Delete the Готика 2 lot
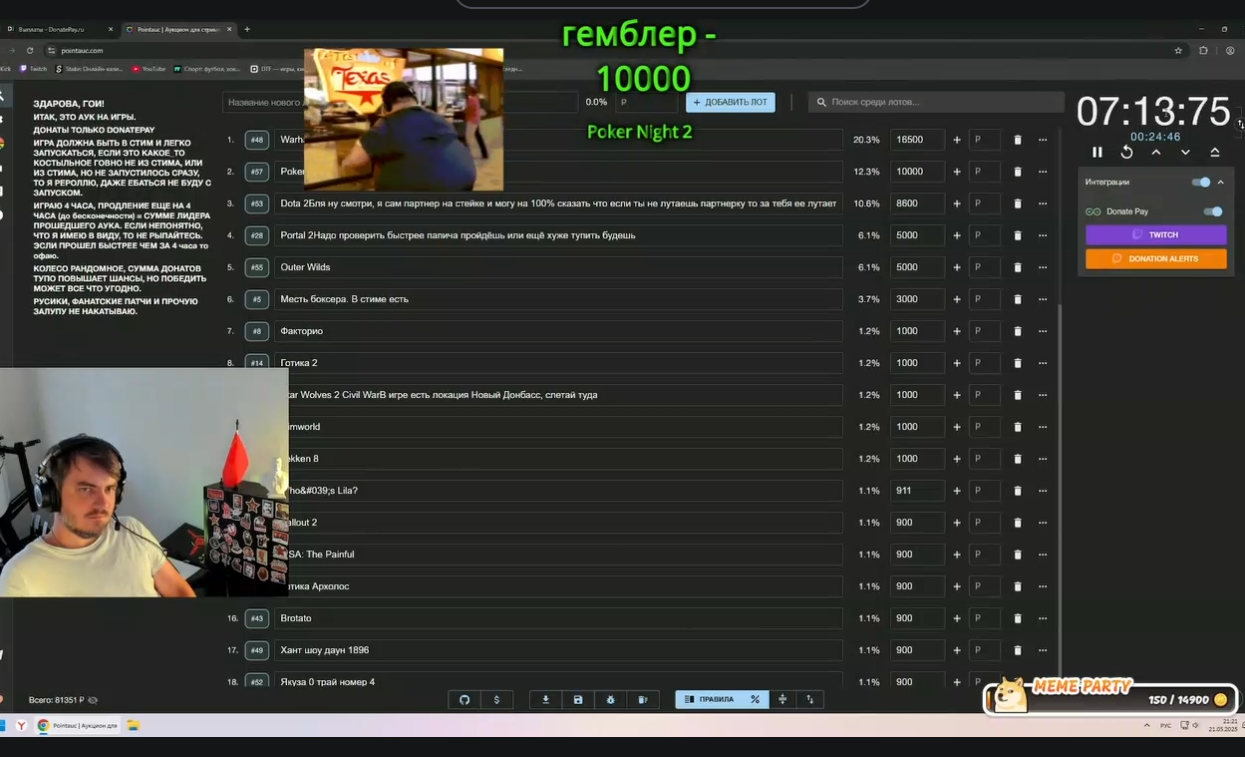Screen dimensions: 1245x757 coord(1018,363)
